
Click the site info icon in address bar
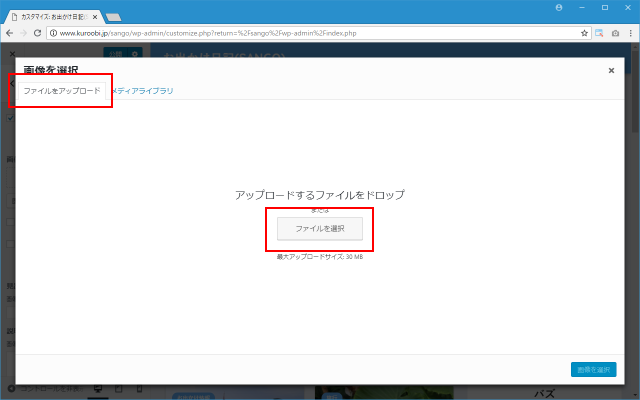[x=53, y=33]
